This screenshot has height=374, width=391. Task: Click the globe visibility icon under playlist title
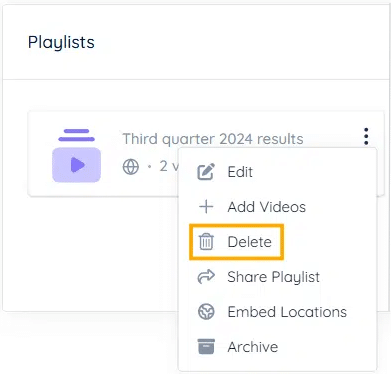tap(131, 166)
